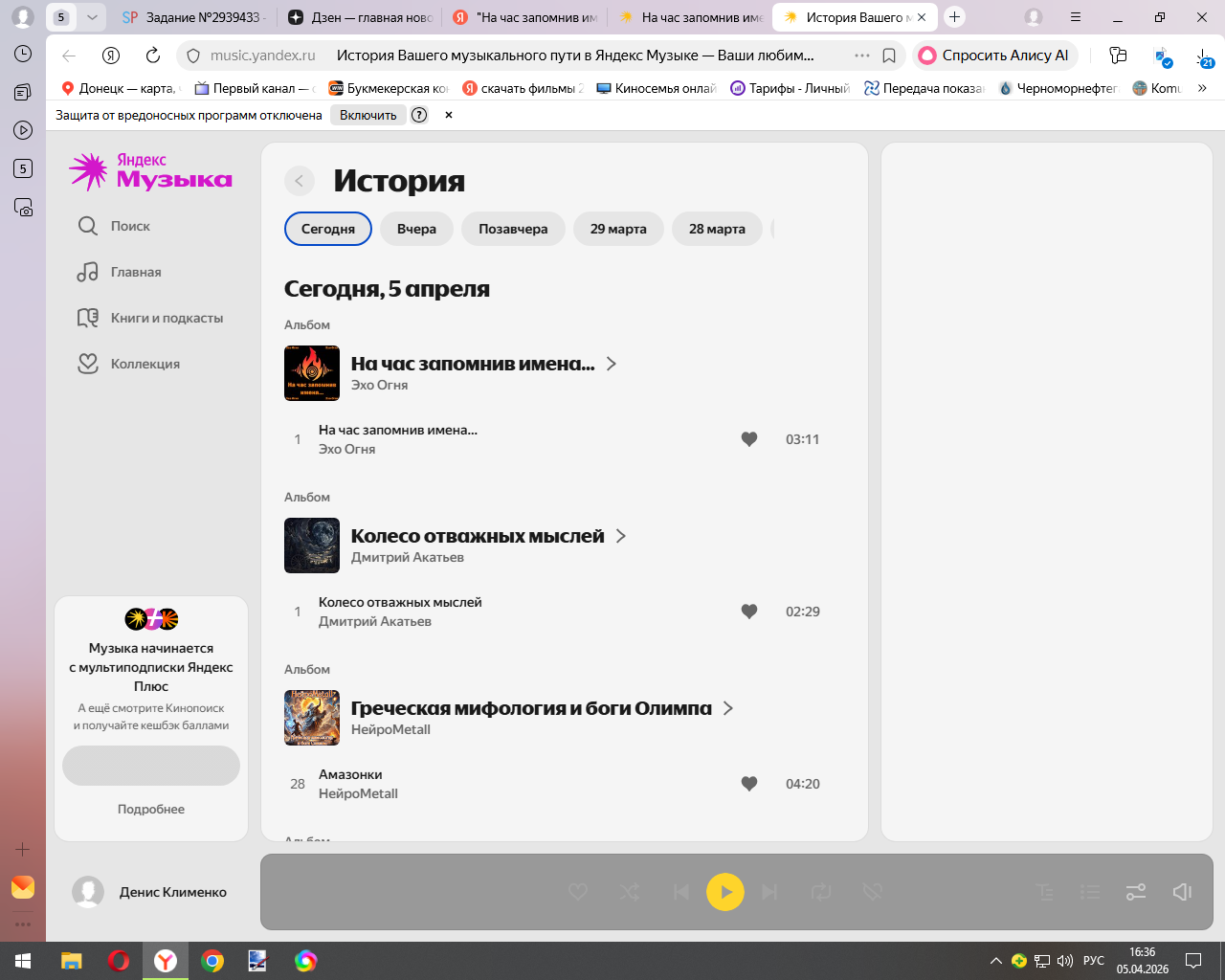Viewport: 1225px width, 980px height.
Task: Toggle like in the player bar
Action: point(578,892)
